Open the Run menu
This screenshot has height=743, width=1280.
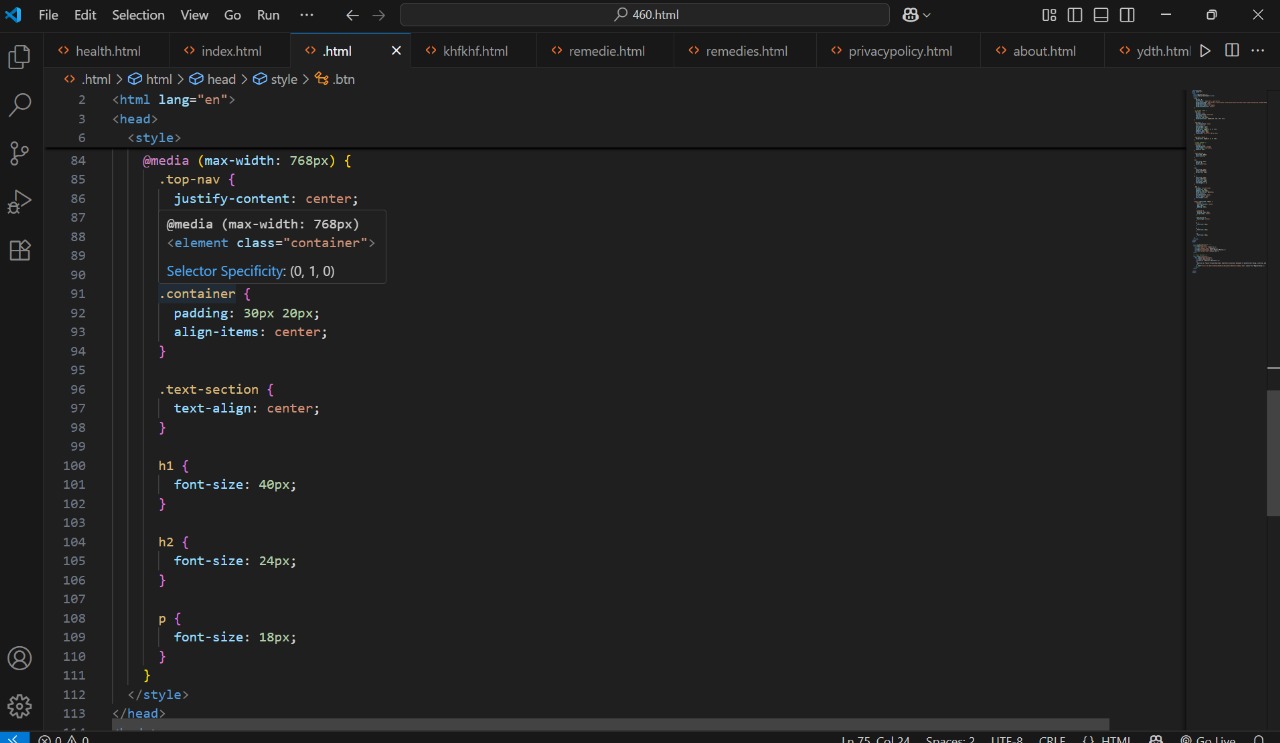coord(268,15)
